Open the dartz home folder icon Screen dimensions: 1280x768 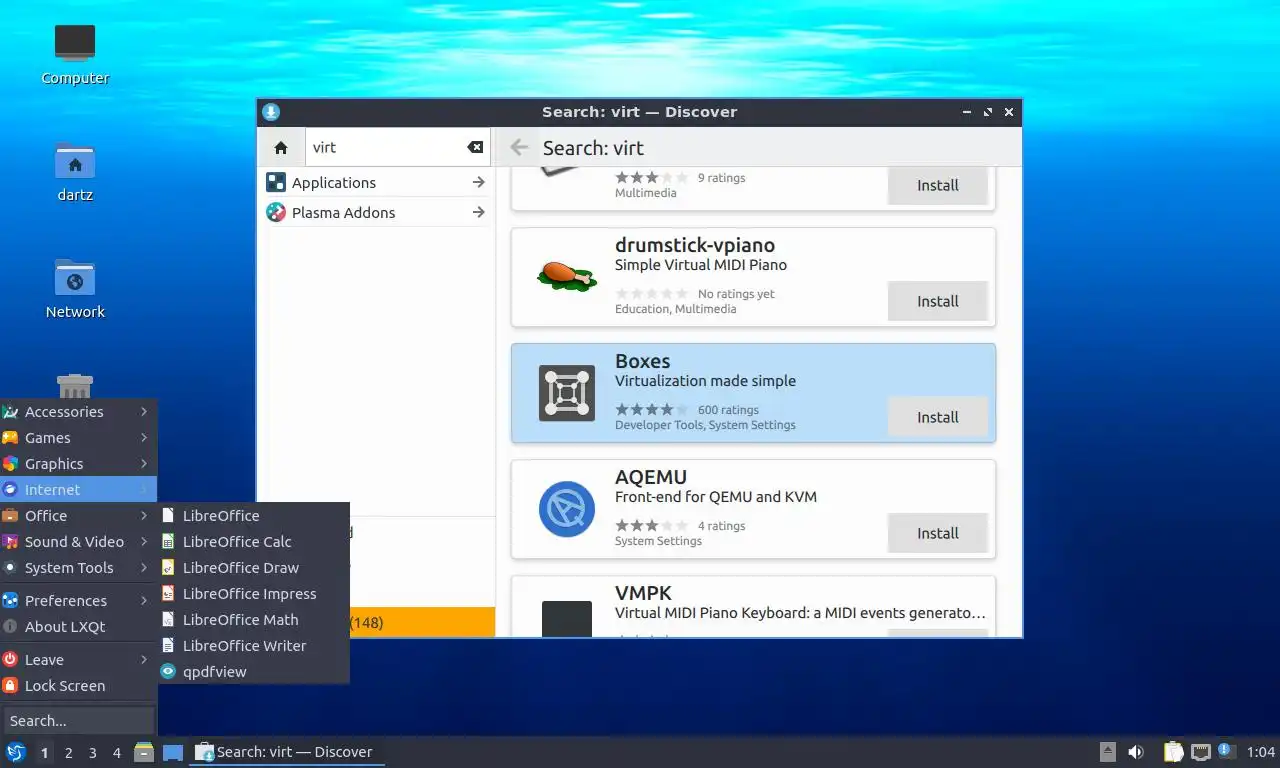point(75,160)
